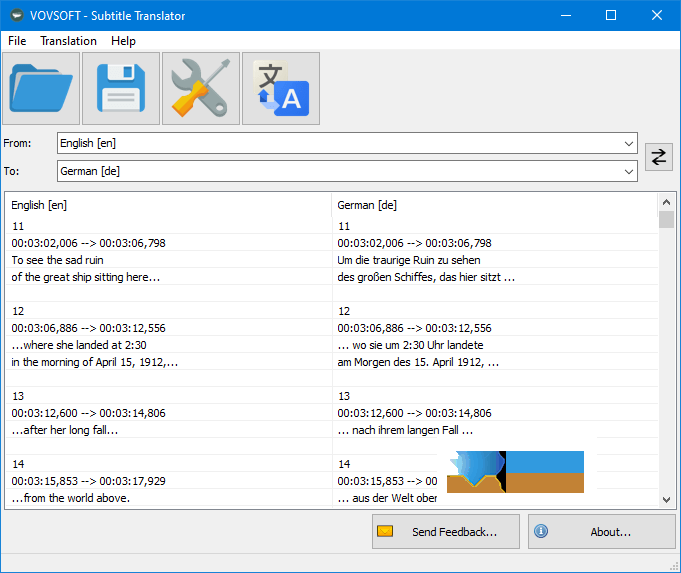Click English timestamp 00:03:15,853 --> 00:03:17,929
The width and height of the screenshot is (681, 573).
89,481
